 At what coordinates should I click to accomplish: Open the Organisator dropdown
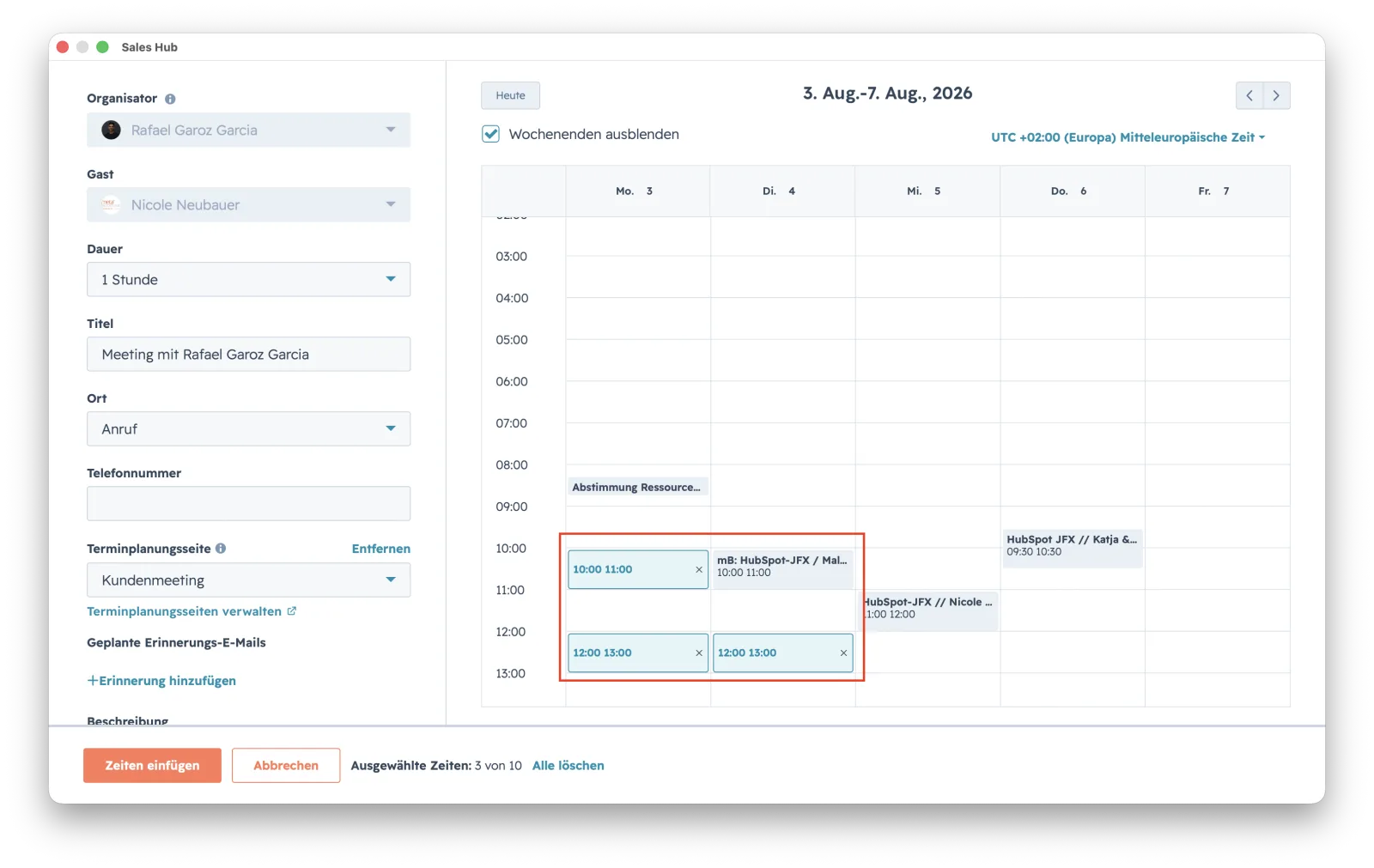[x=248, y=130]
